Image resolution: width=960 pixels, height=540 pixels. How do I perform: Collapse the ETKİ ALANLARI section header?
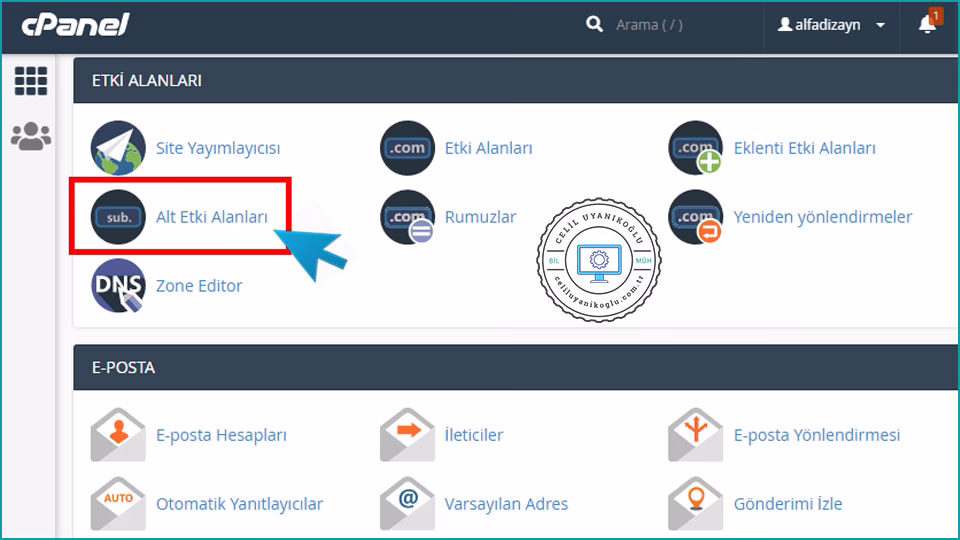[516, 80]
